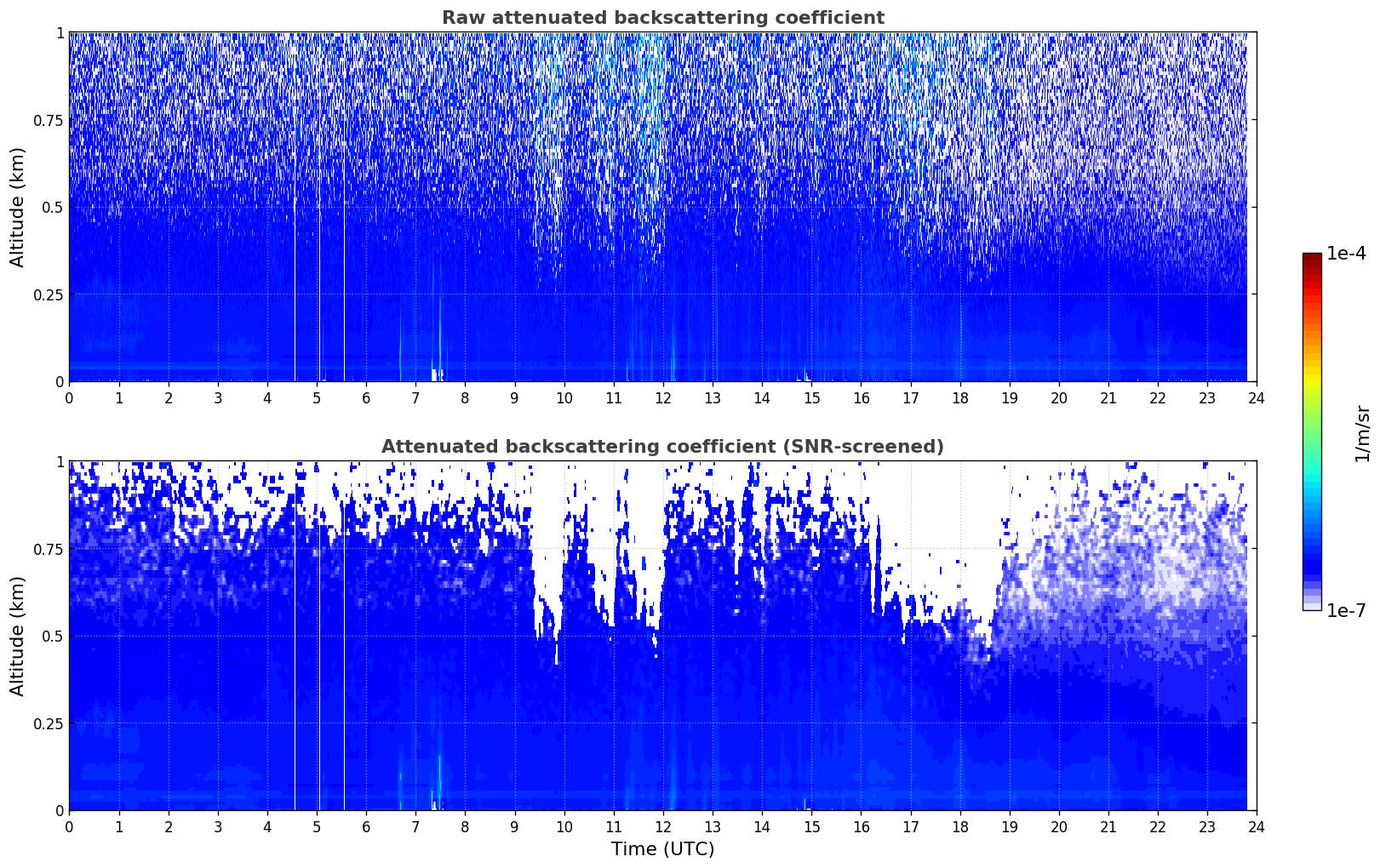Click the altitude '1' tick on the top plot
1380x868 pixels.
(60, 33)
